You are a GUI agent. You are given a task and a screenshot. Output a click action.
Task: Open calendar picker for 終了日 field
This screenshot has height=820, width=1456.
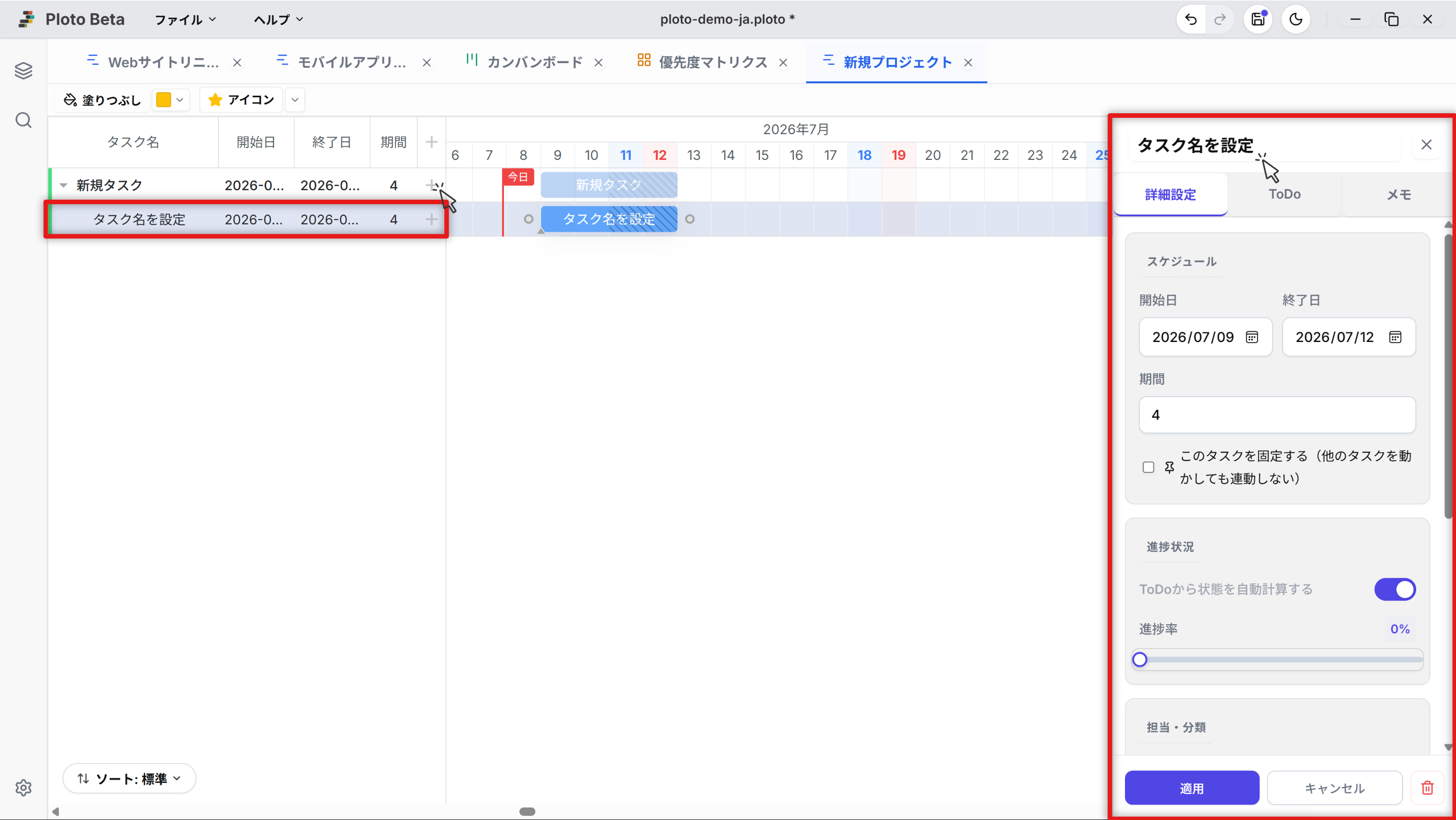point(1395,337)
